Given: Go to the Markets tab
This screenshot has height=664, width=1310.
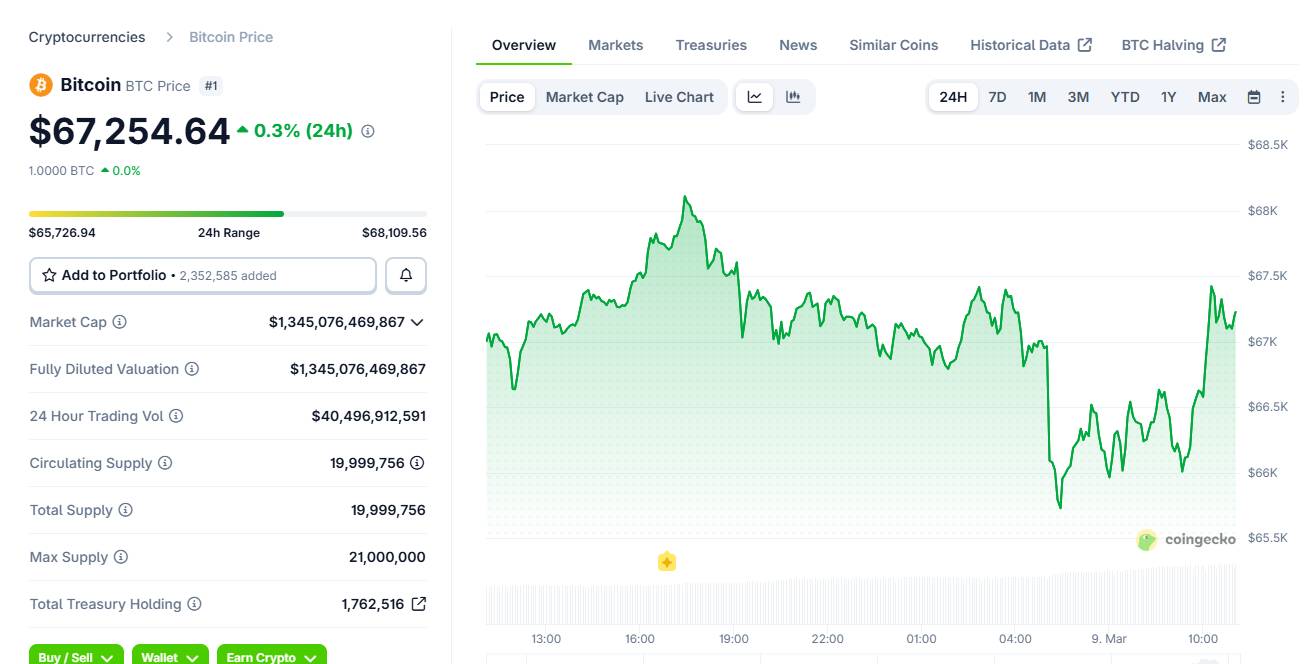Looking at the screenshot, I should (615, 45).
